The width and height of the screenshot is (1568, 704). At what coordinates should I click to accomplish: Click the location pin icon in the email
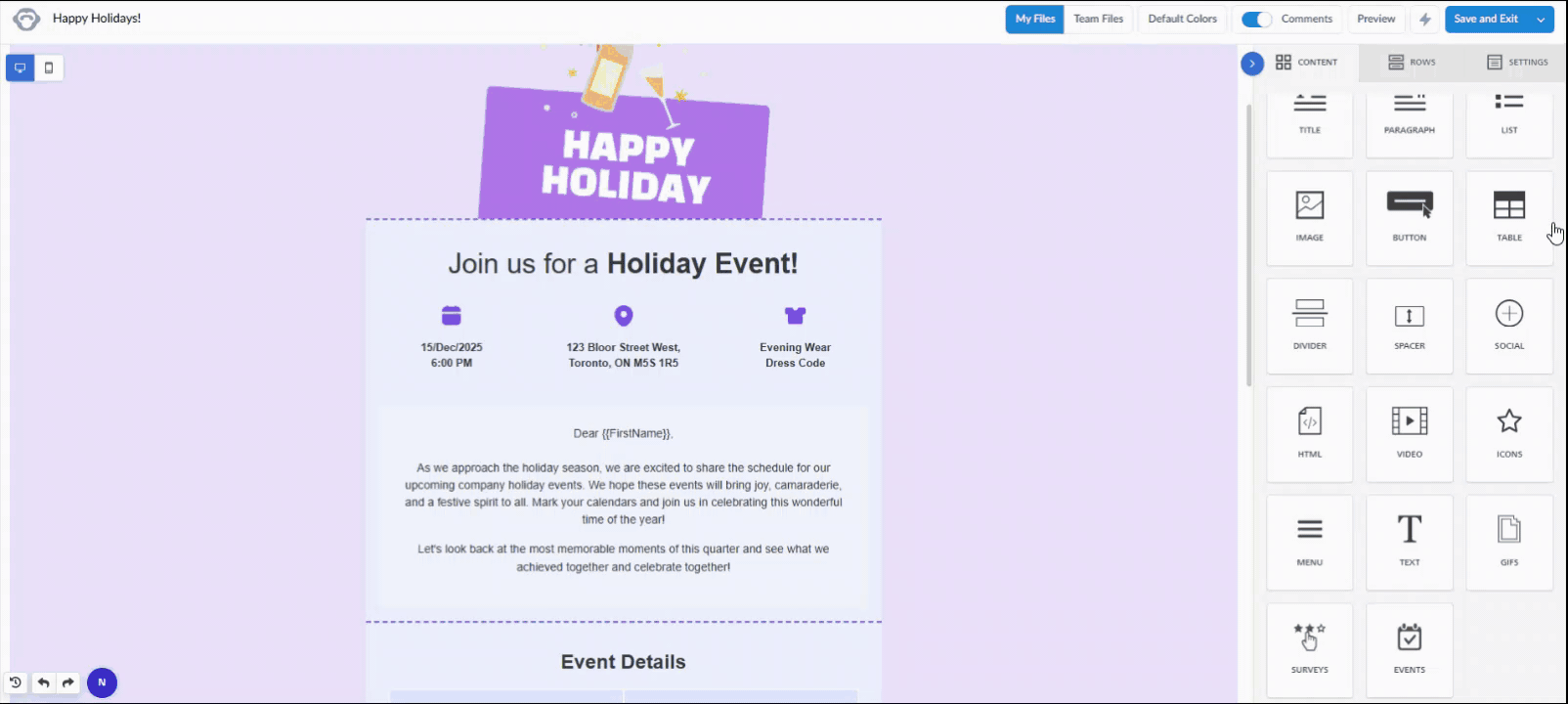623,315
